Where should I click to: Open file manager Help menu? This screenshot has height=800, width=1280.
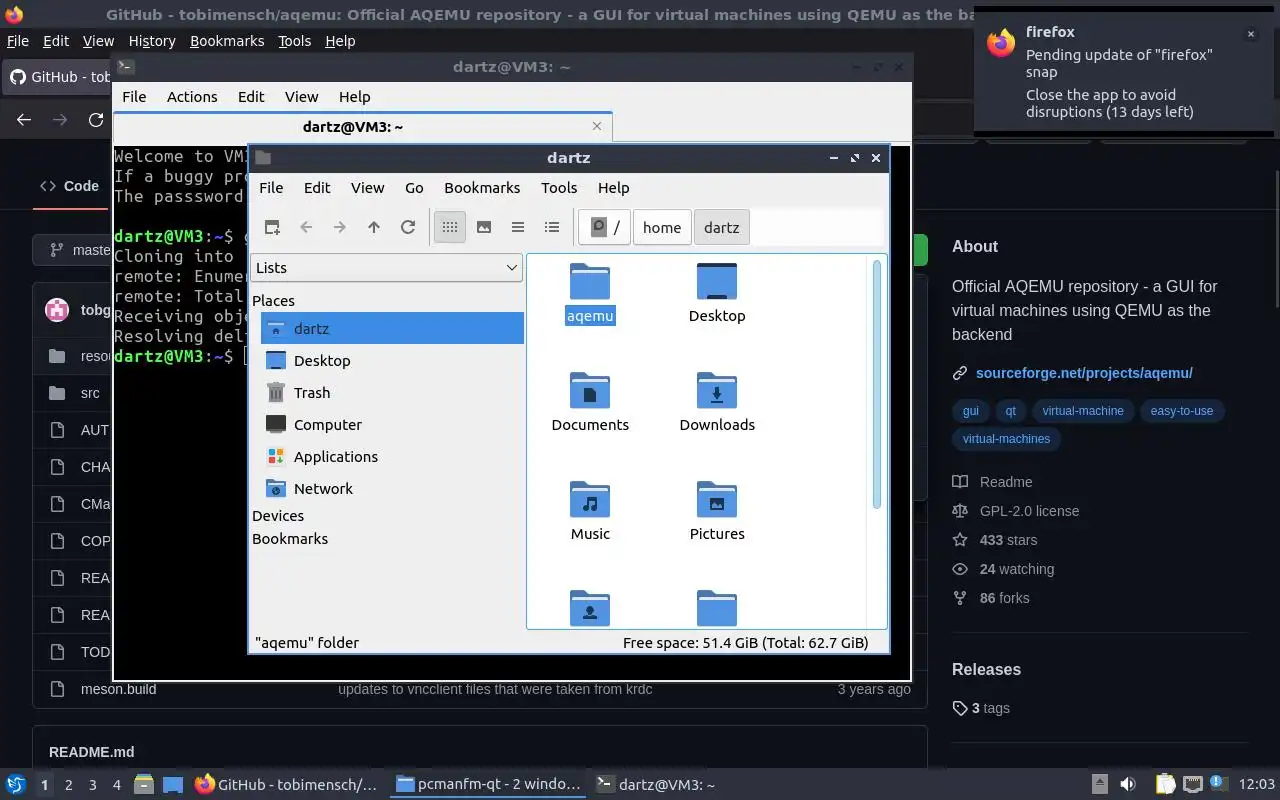pos(613,187)
